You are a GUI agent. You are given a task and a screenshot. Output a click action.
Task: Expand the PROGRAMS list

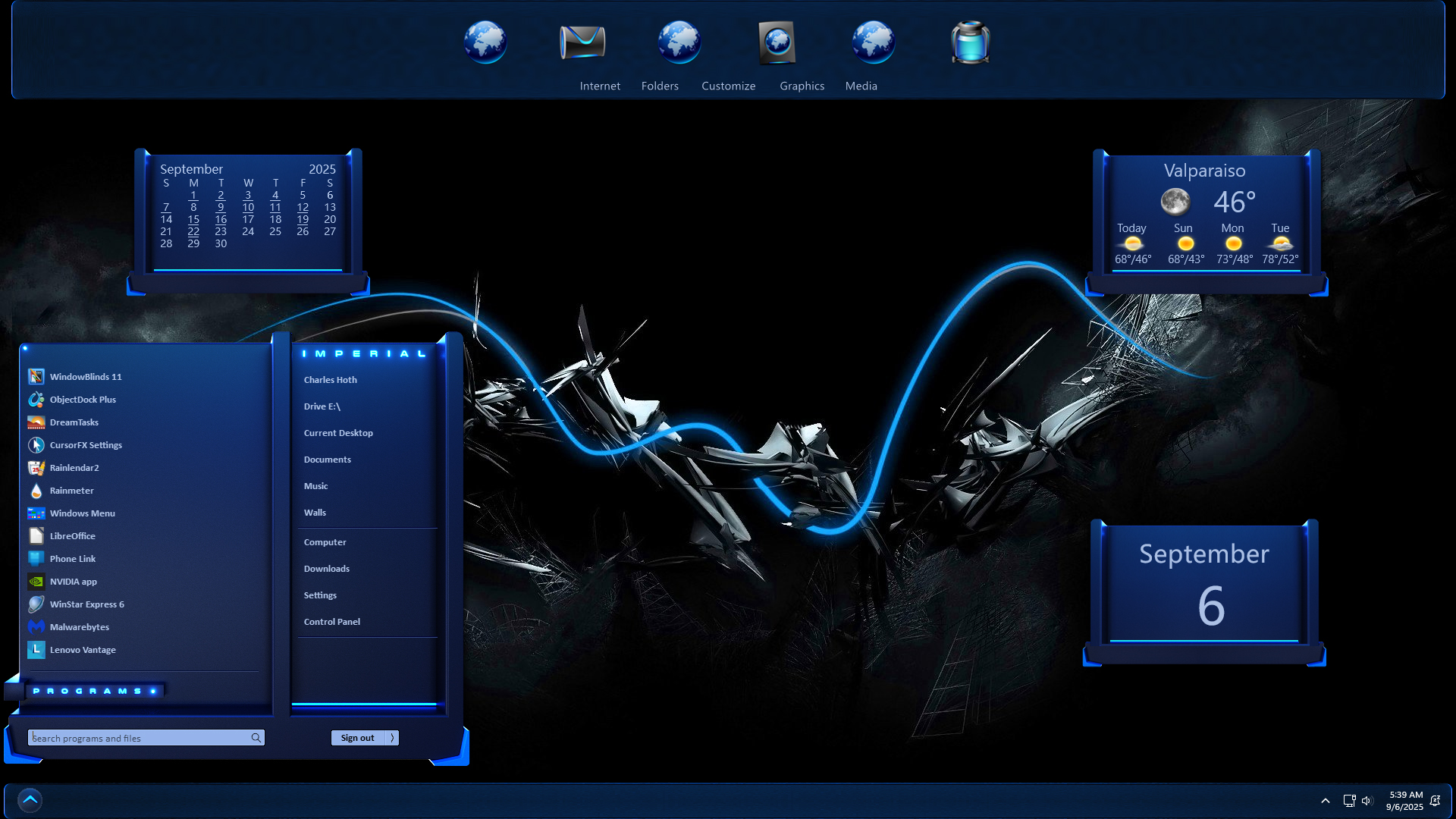pyautogui.click(x=94, y=691)
